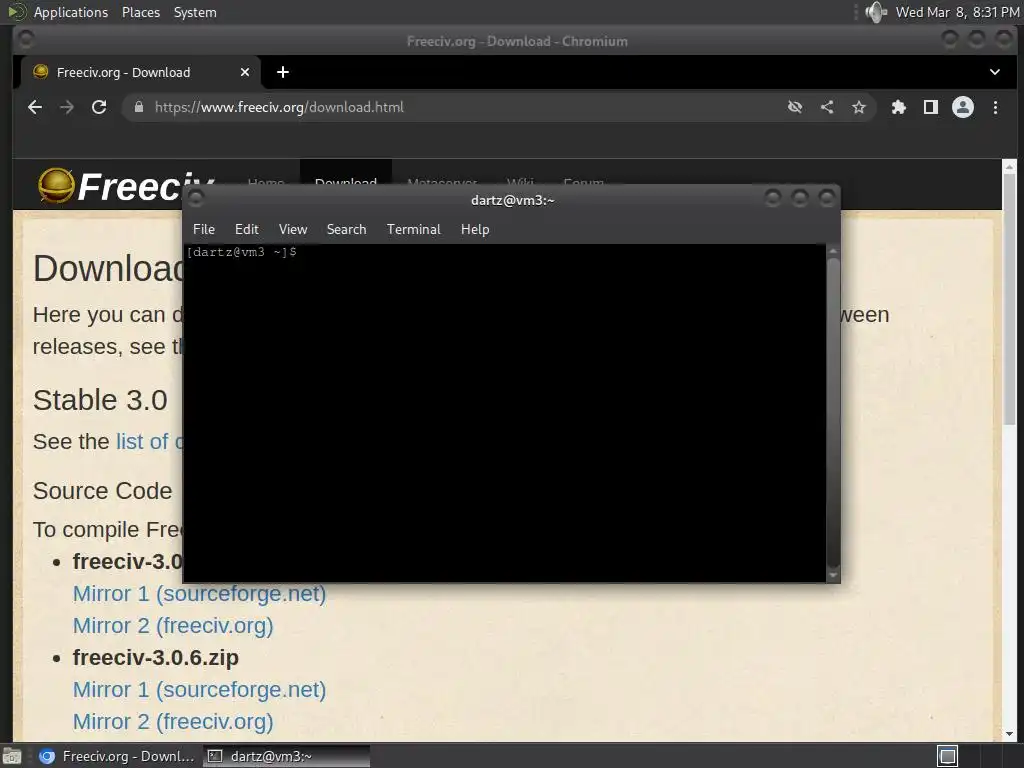
Task: Open Chromium three-dot menu
Action: tap(995, 107)
